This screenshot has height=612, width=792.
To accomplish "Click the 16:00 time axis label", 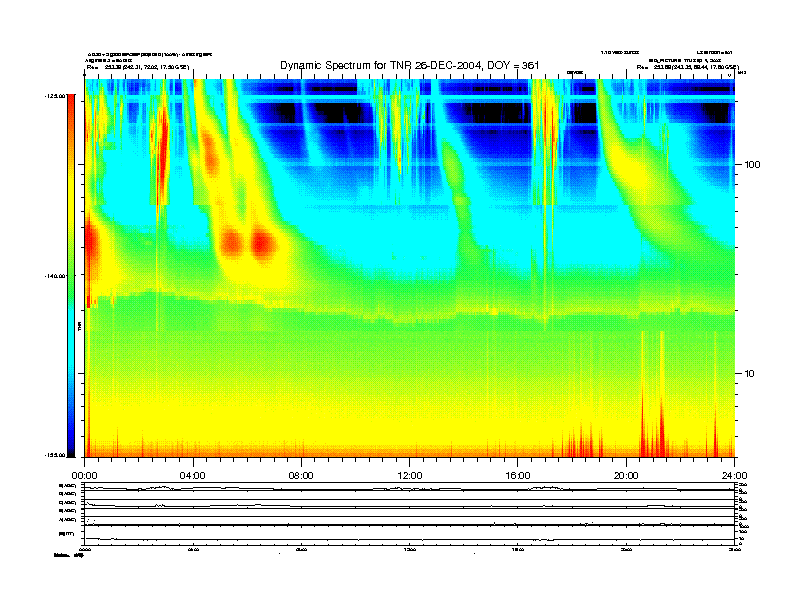I will click(518, 476).
